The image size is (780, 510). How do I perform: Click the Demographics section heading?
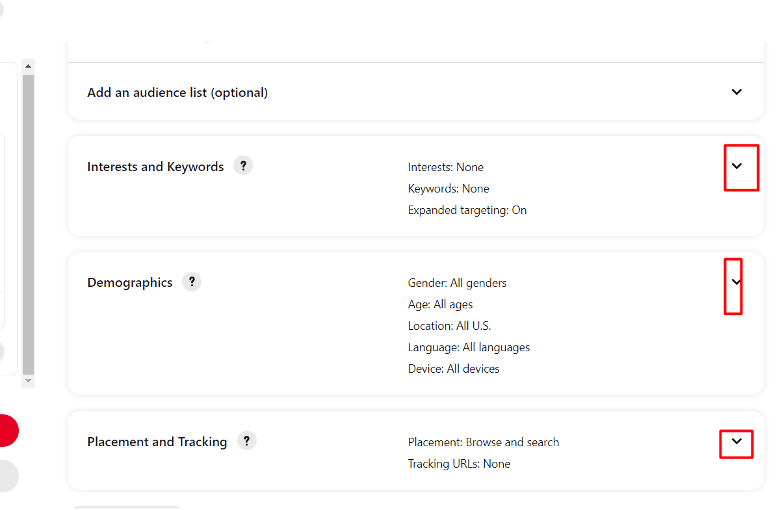pyautogui.click(x=130, y=283)
